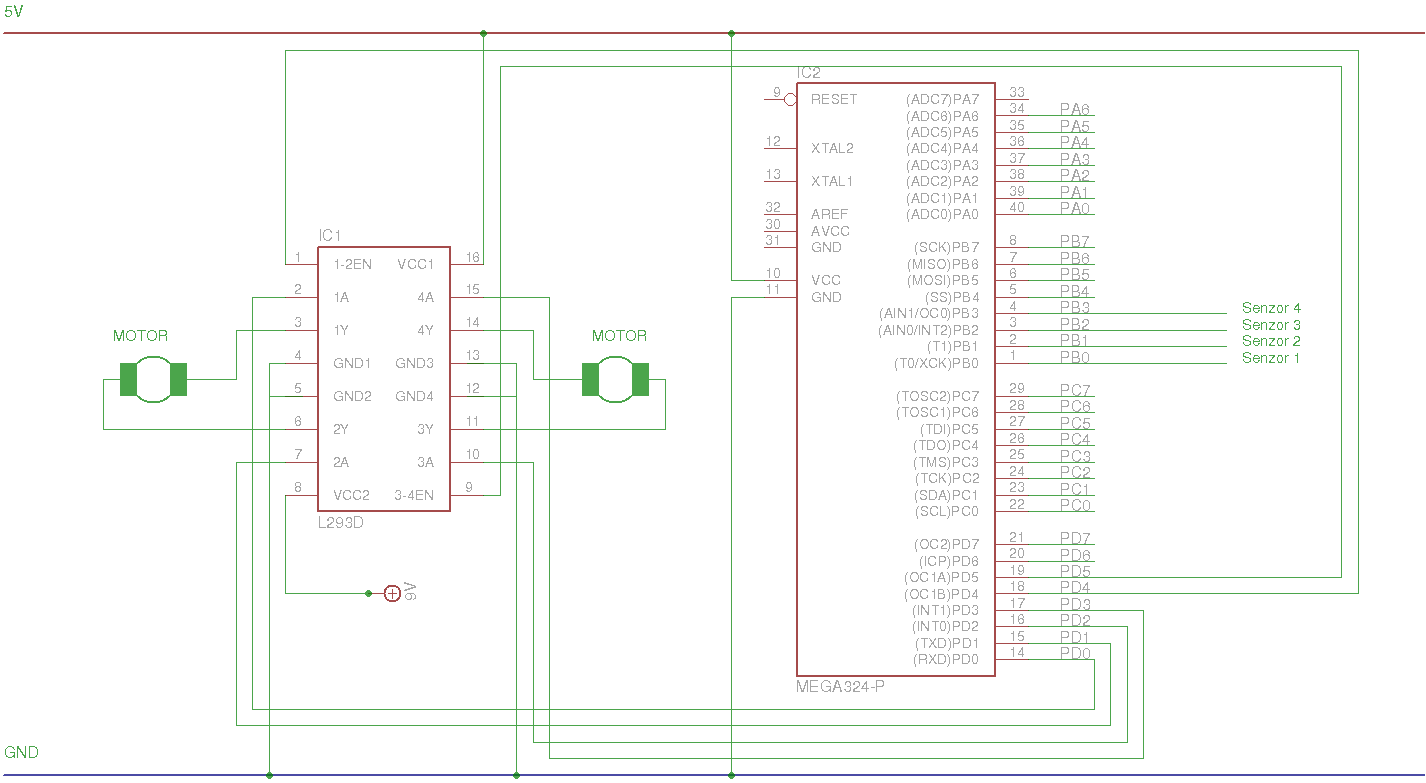Click the Senzor 4 label
The height and width of the screenshot is (783, 1426).
click(x=1271, y=308)
